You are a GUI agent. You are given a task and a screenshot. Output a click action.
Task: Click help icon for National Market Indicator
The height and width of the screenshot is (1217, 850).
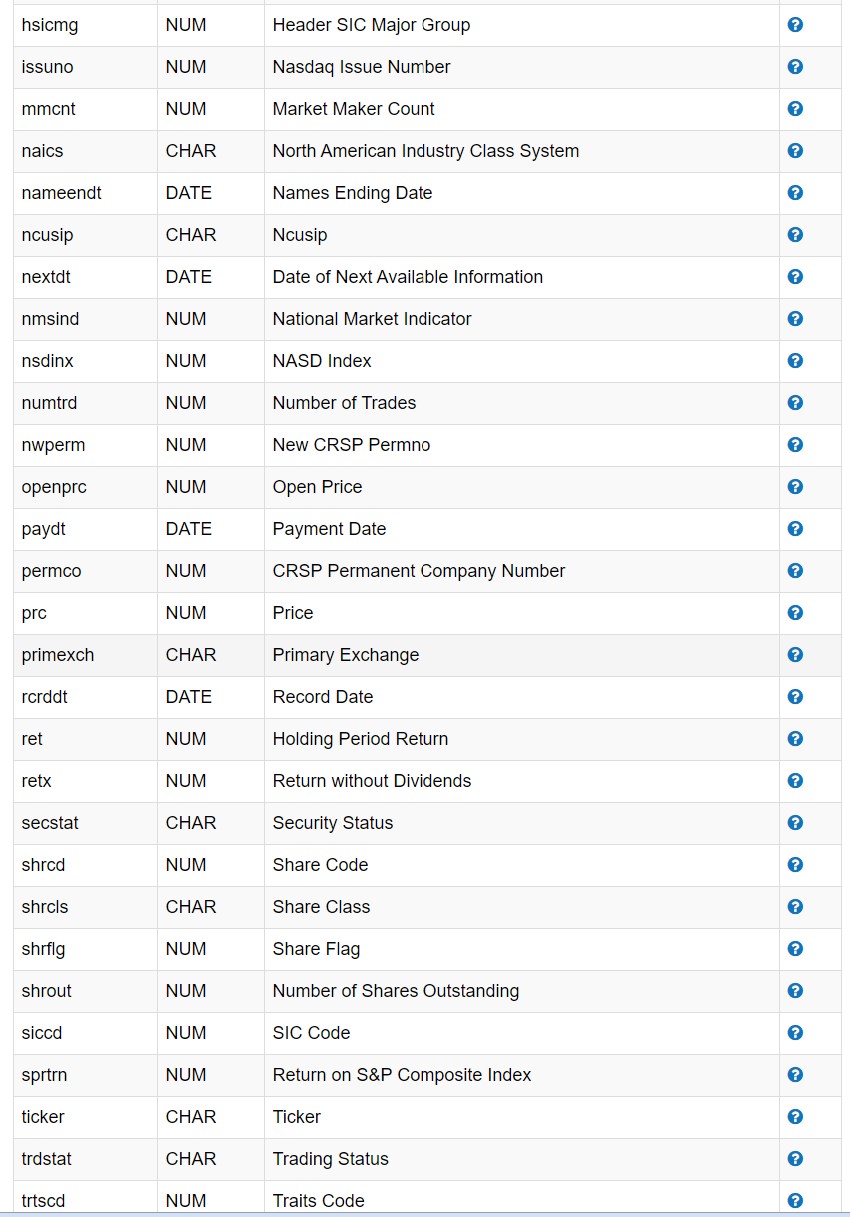coord(795,319)
